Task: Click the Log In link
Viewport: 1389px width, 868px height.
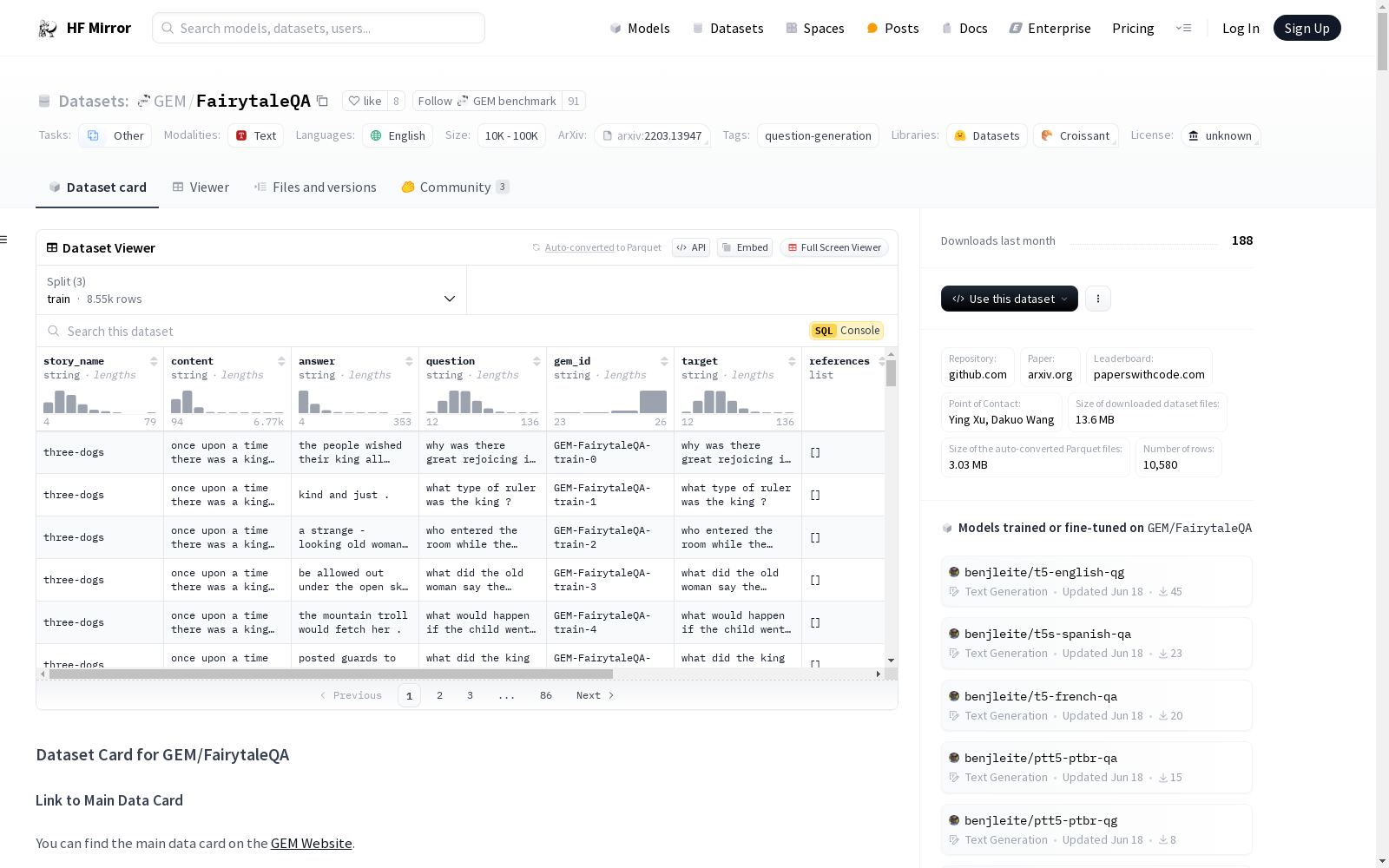Action: [1241, 28]
